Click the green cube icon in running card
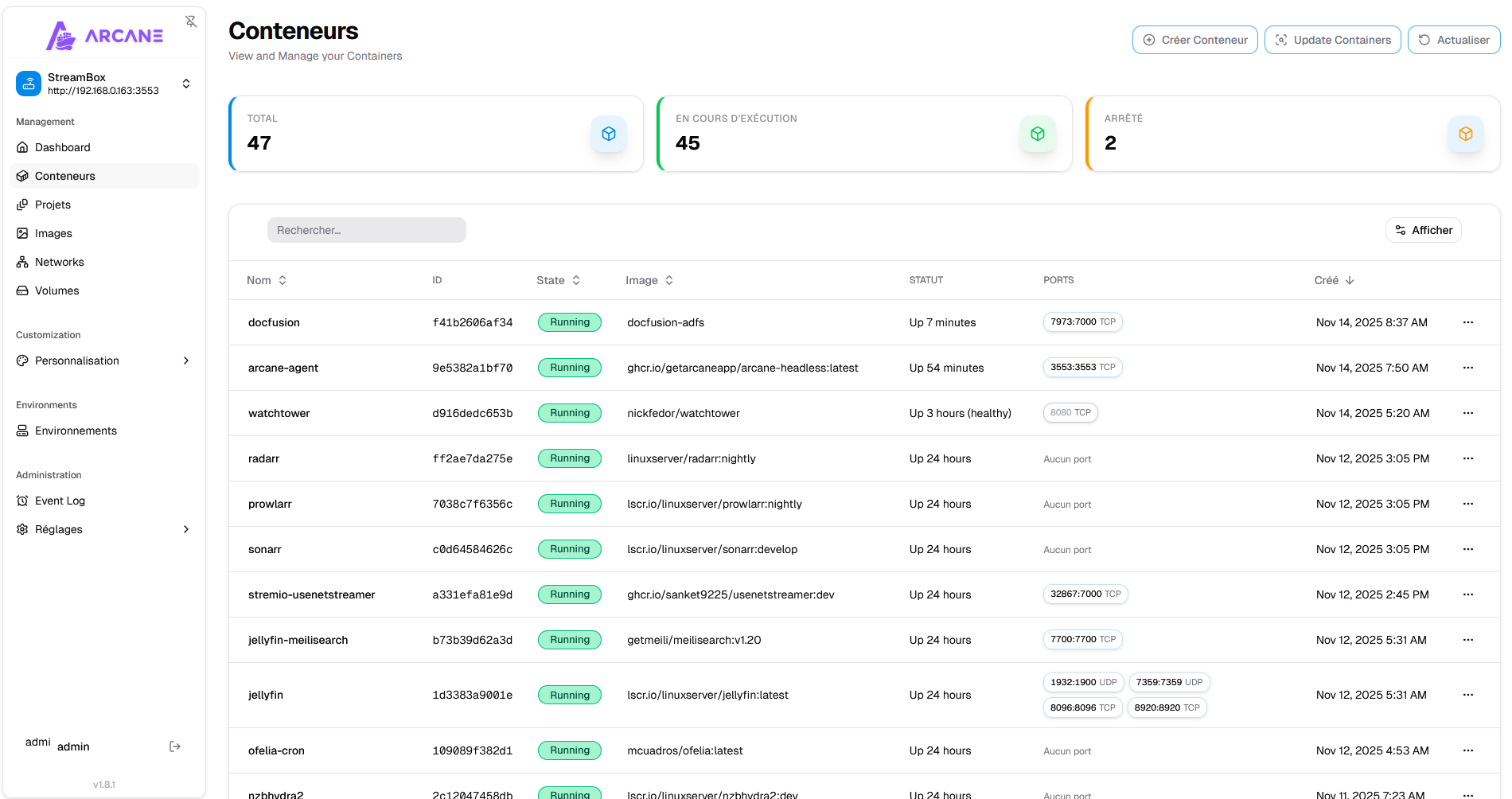1512x799 pixels. click(x=1037, y=134)
